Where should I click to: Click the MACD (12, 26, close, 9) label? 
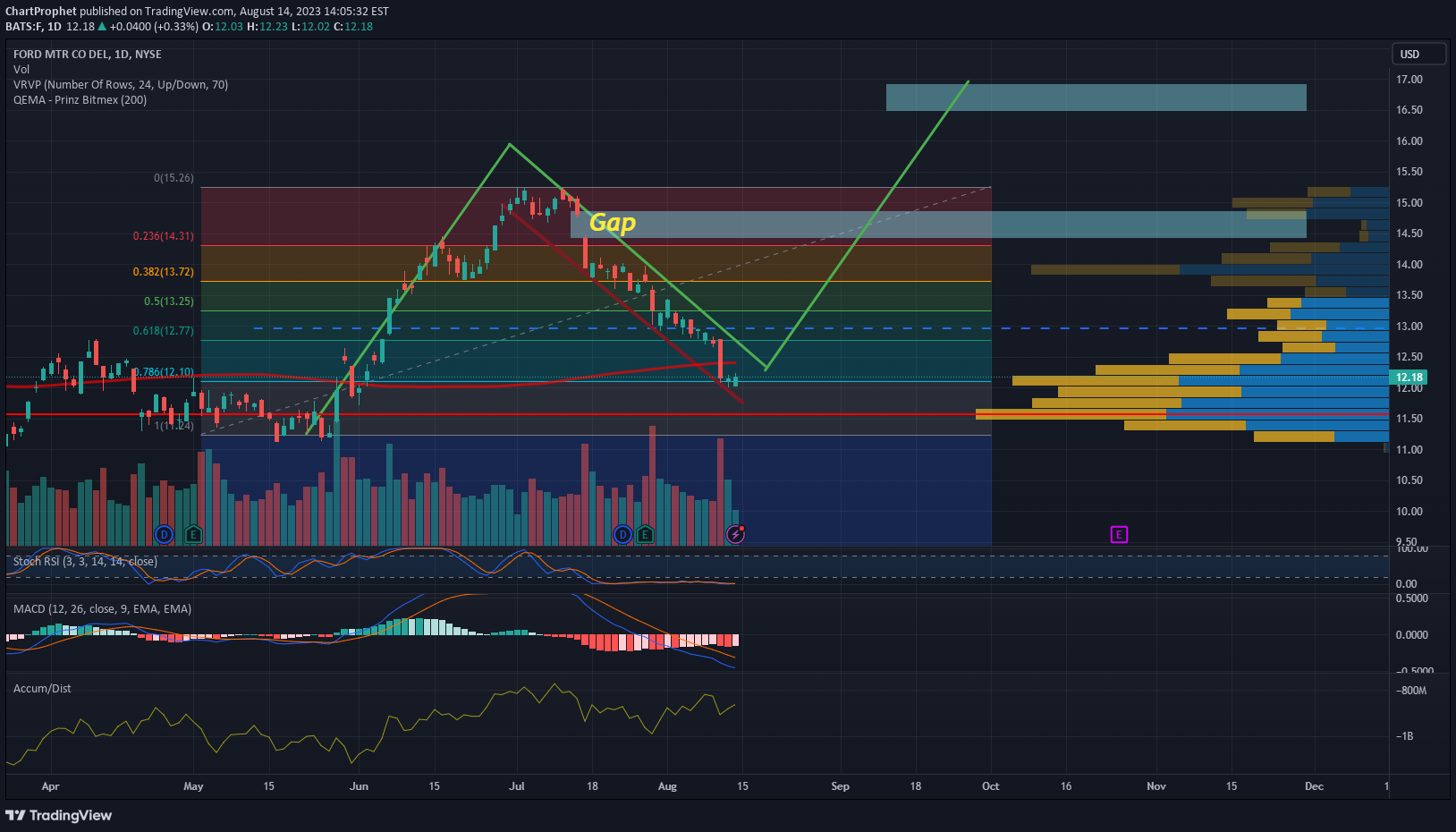tap(102, 608)
